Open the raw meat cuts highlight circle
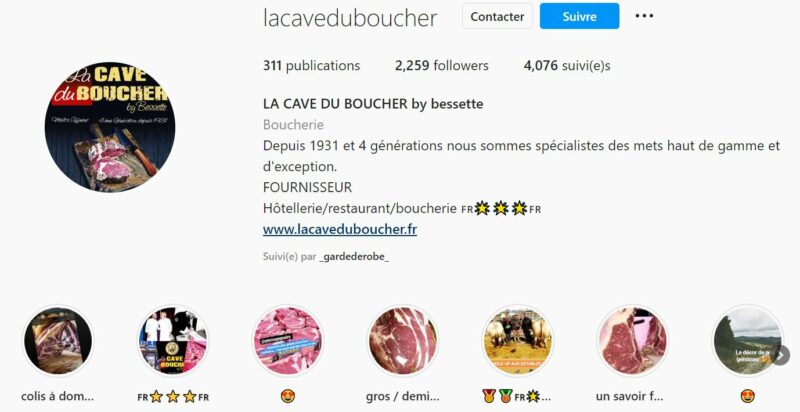Viewport: 800px width, 412px height. point(288,341)
